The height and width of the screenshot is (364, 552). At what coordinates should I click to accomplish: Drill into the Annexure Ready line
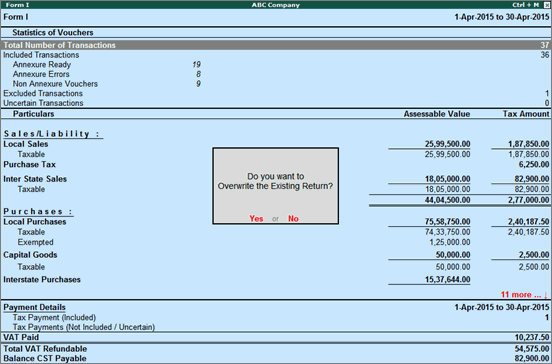pos(276,64)
